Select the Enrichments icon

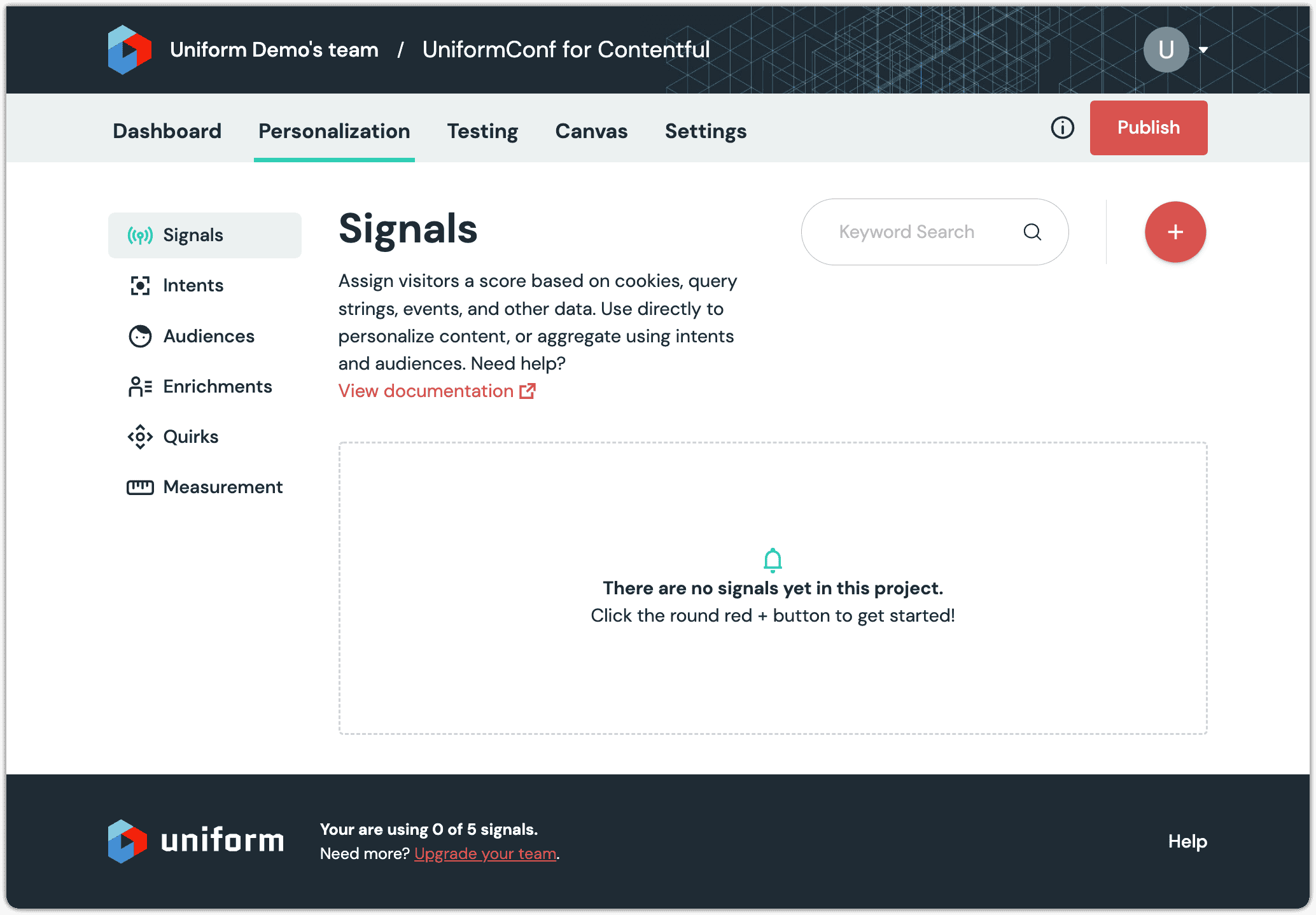[139, 386]
